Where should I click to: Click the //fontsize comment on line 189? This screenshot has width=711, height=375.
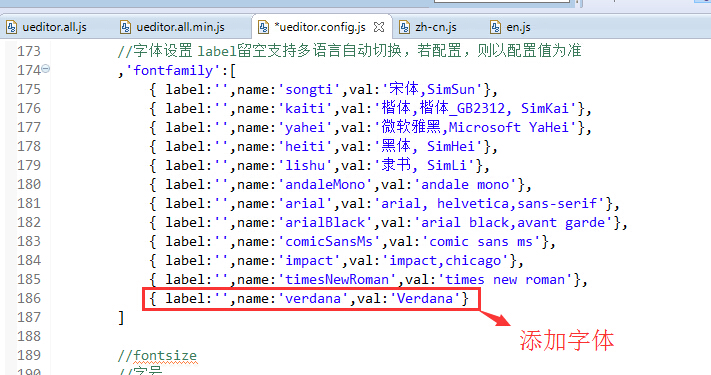[x=157, y=356]
